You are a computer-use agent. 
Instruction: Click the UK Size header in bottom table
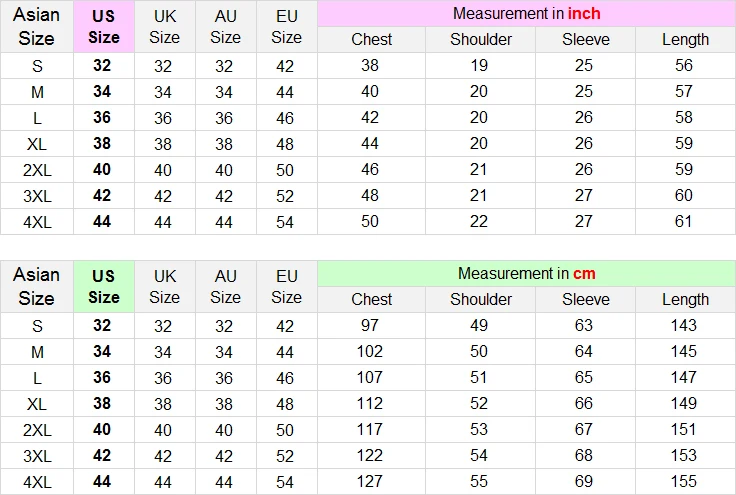165,286
